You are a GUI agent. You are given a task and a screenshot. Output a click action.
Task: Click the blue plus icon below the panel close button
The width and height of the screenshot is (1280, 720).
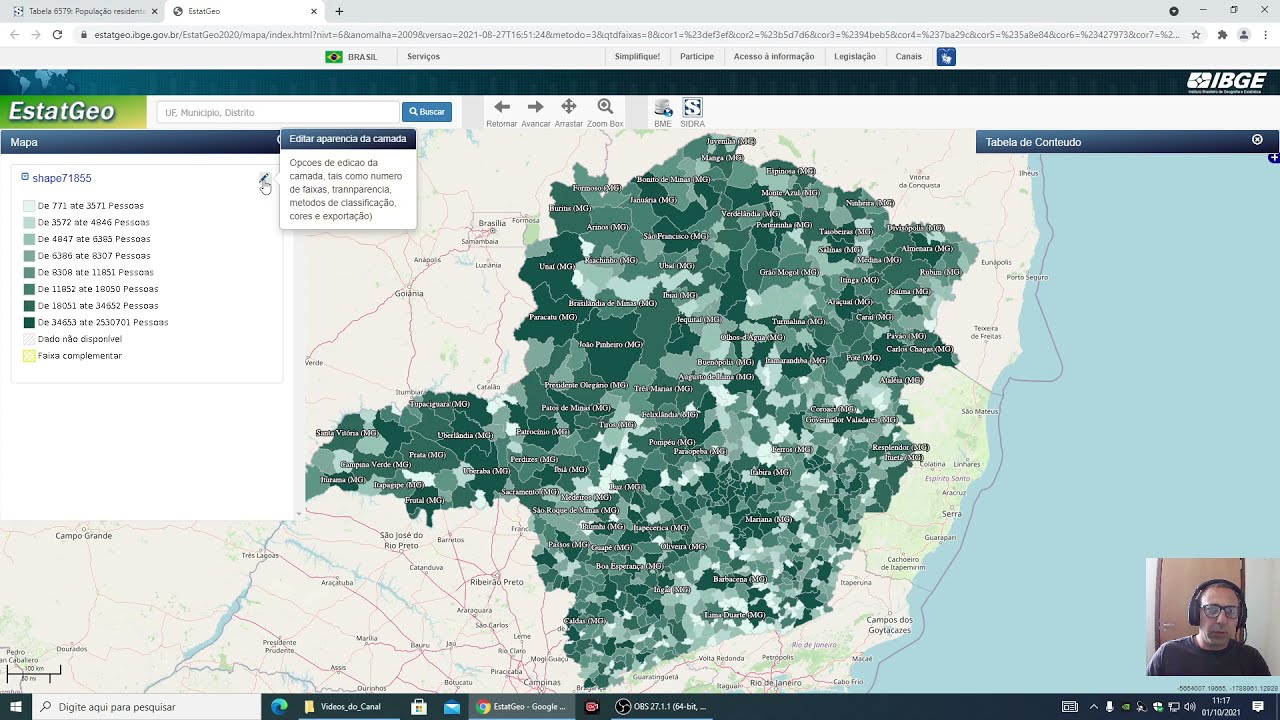point(1273,158)
